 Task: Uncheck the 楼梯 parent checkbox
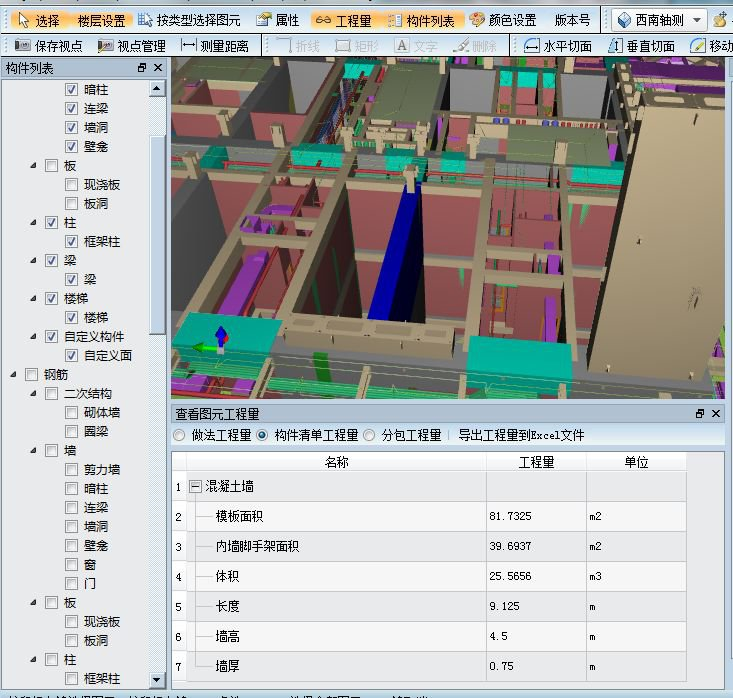[x=51, y=298]
